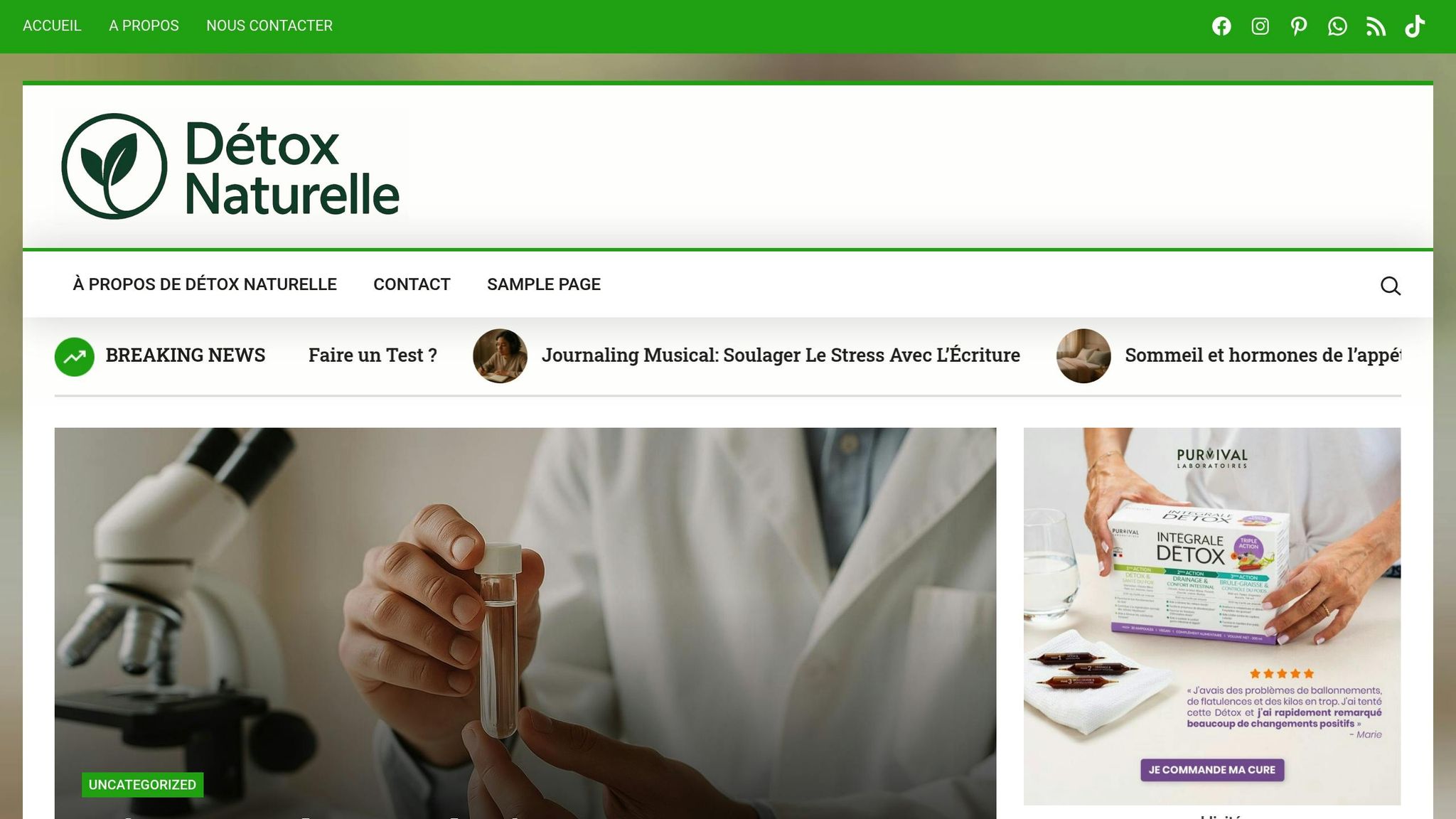Open the Sample Page navigation item
The height and width of the screenshot is (819, 1456).
[x=544, y=284]
